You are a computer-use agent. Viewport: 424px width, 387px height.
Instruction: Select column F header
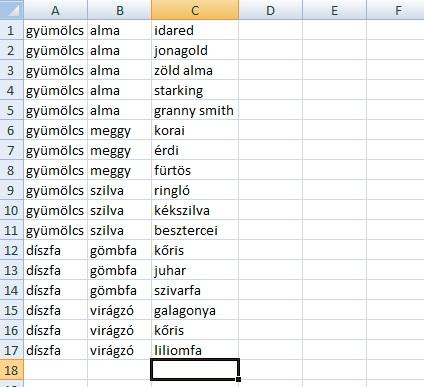coord(395,10)
